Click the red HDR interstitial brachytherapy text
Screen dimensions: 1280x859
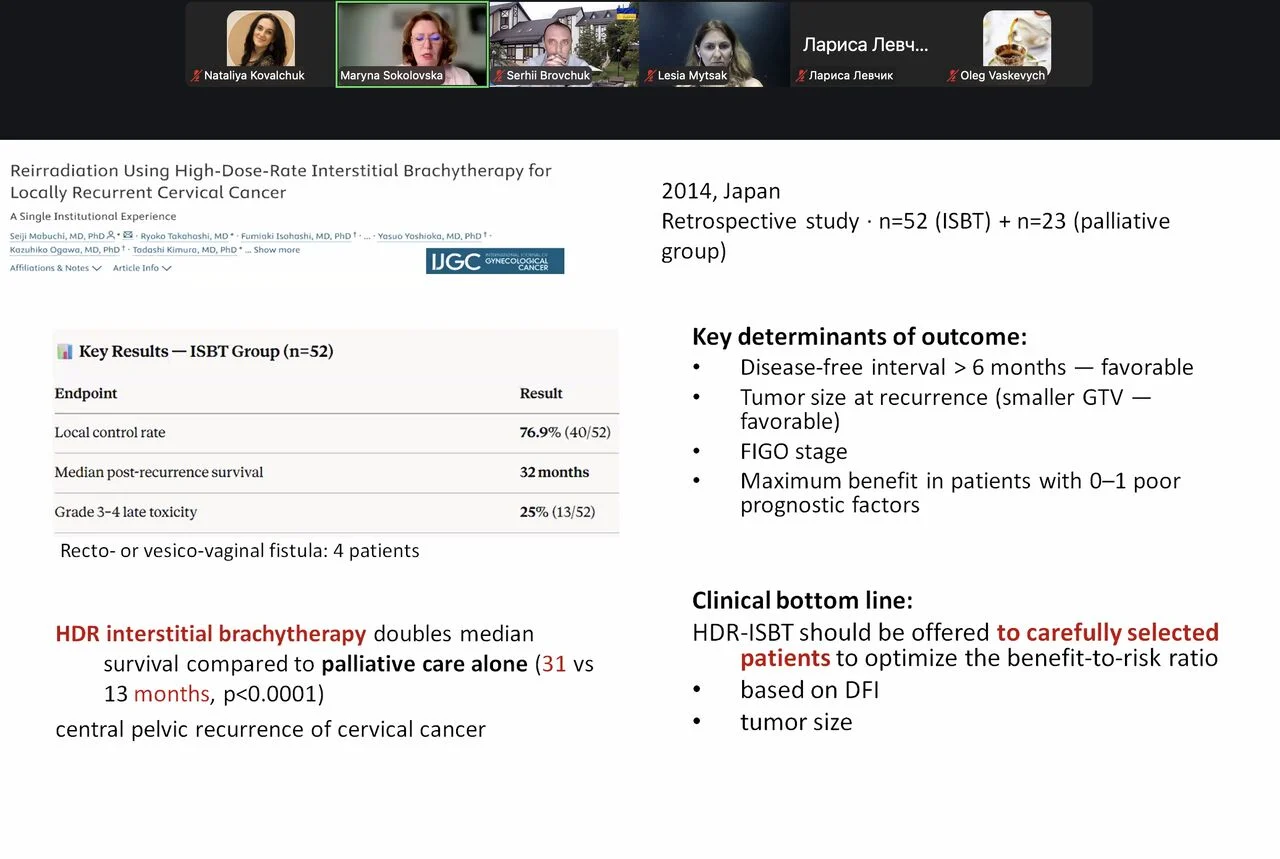pyautogui.click(x=211, y=634)
